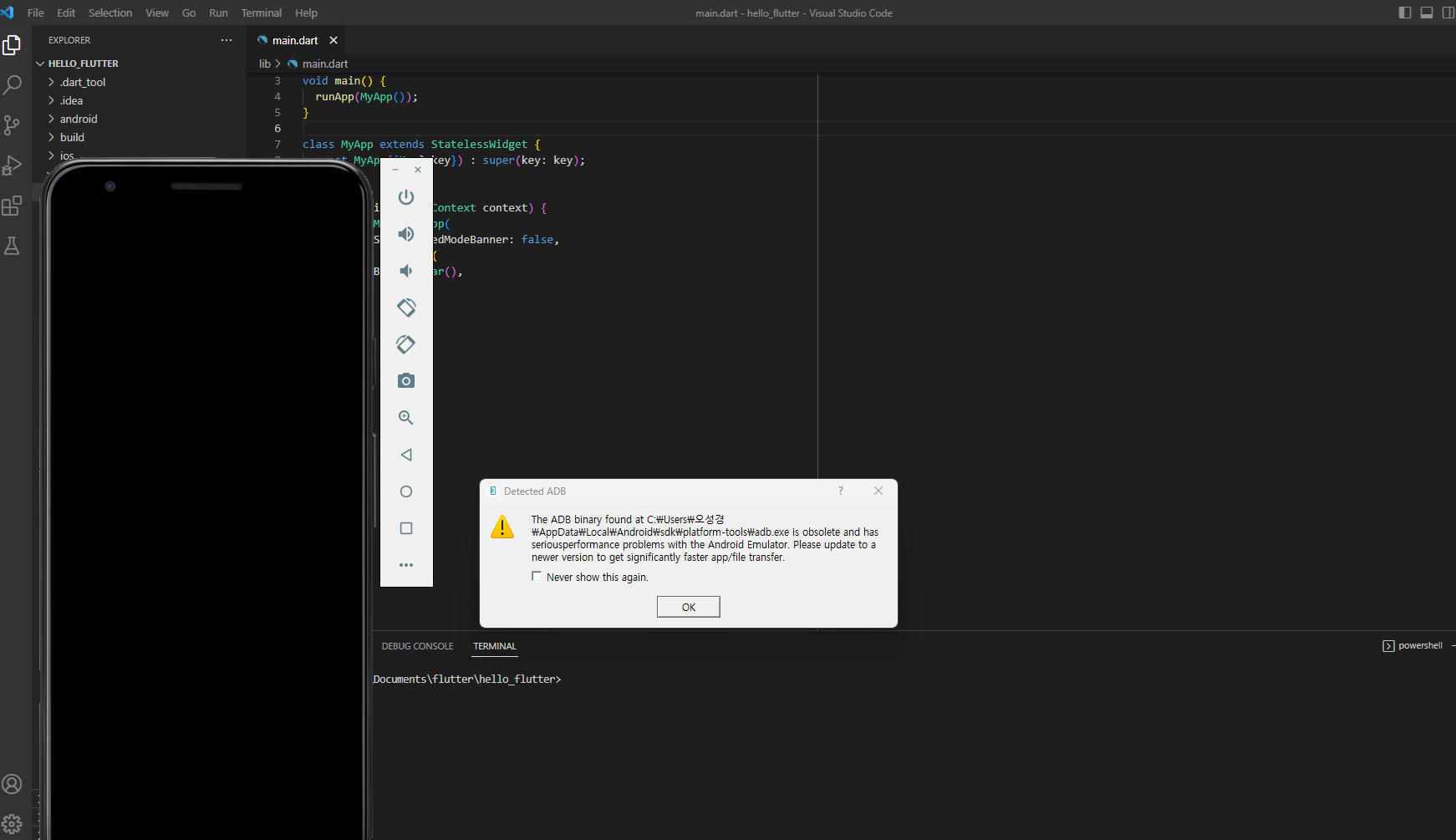This screenshot has height=840, width=1456.
Task: Open the Edit menu
Action: pyautogui.click(x=66, y=13)
